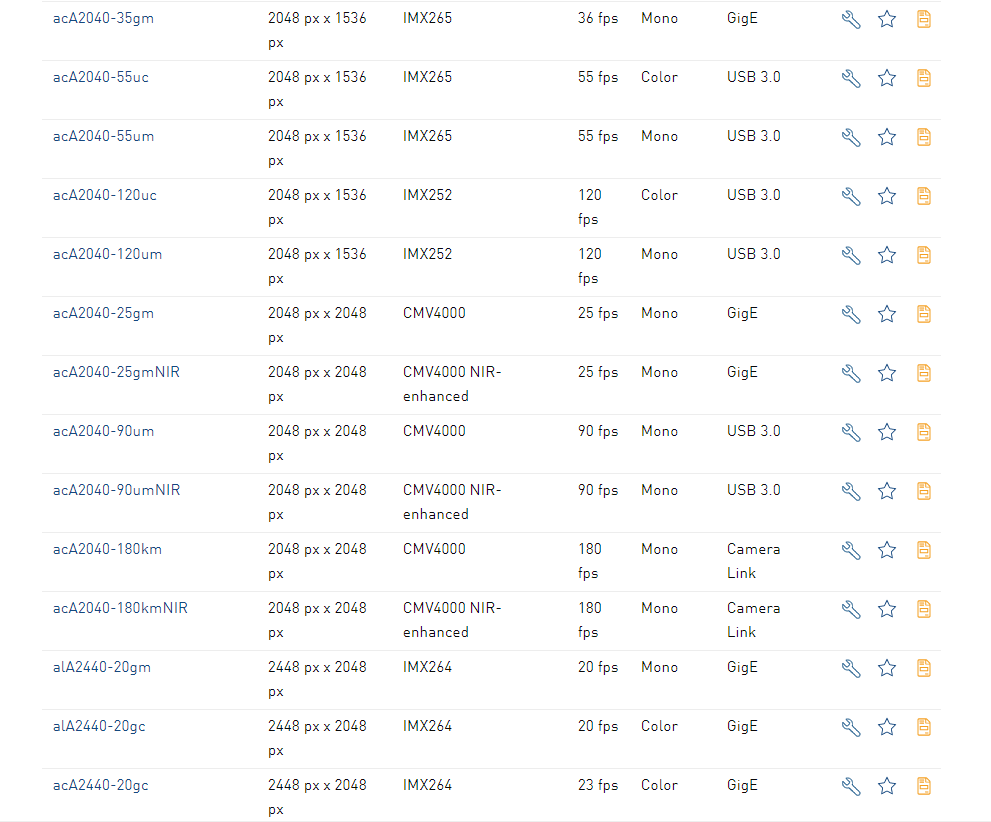Open the document icon for acA2040-180km
The height and width of the screenshot is (822, 991).
(x=924, y=550)
